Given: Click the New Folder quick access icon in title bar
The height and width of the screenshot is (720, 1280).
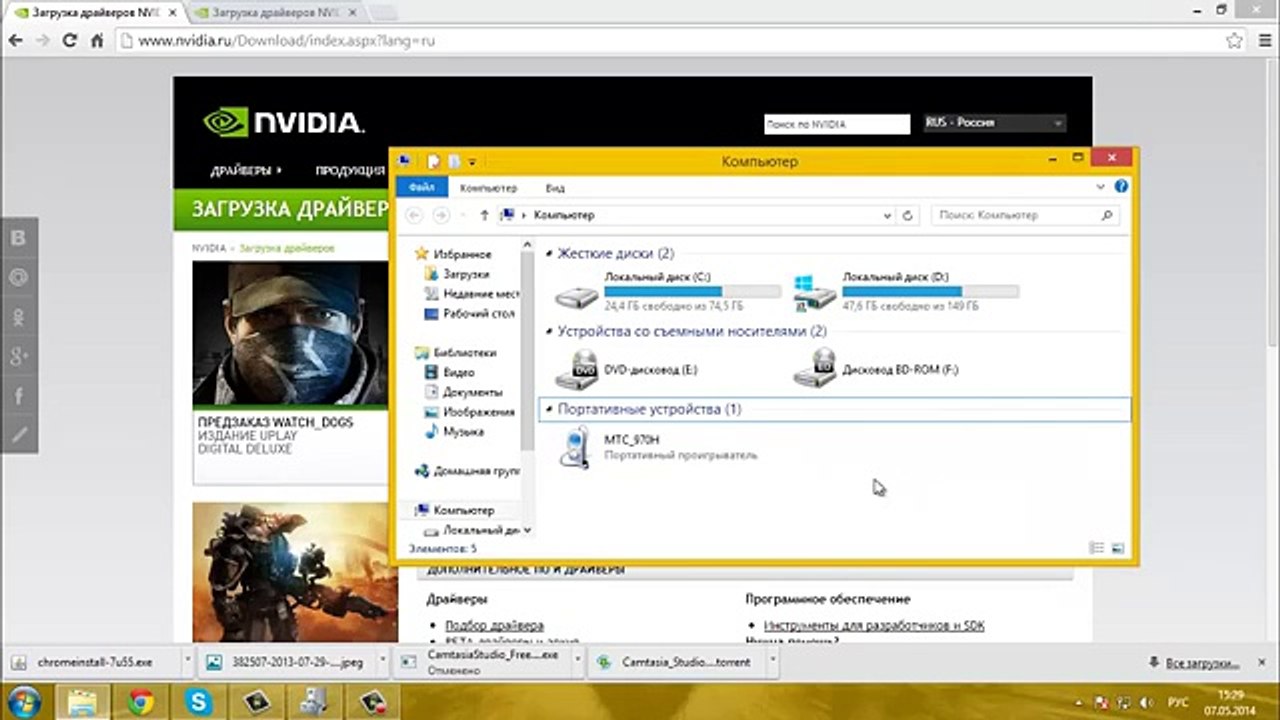Looking at the screenshot, I should pyautogui.click(x=453, y=161).
